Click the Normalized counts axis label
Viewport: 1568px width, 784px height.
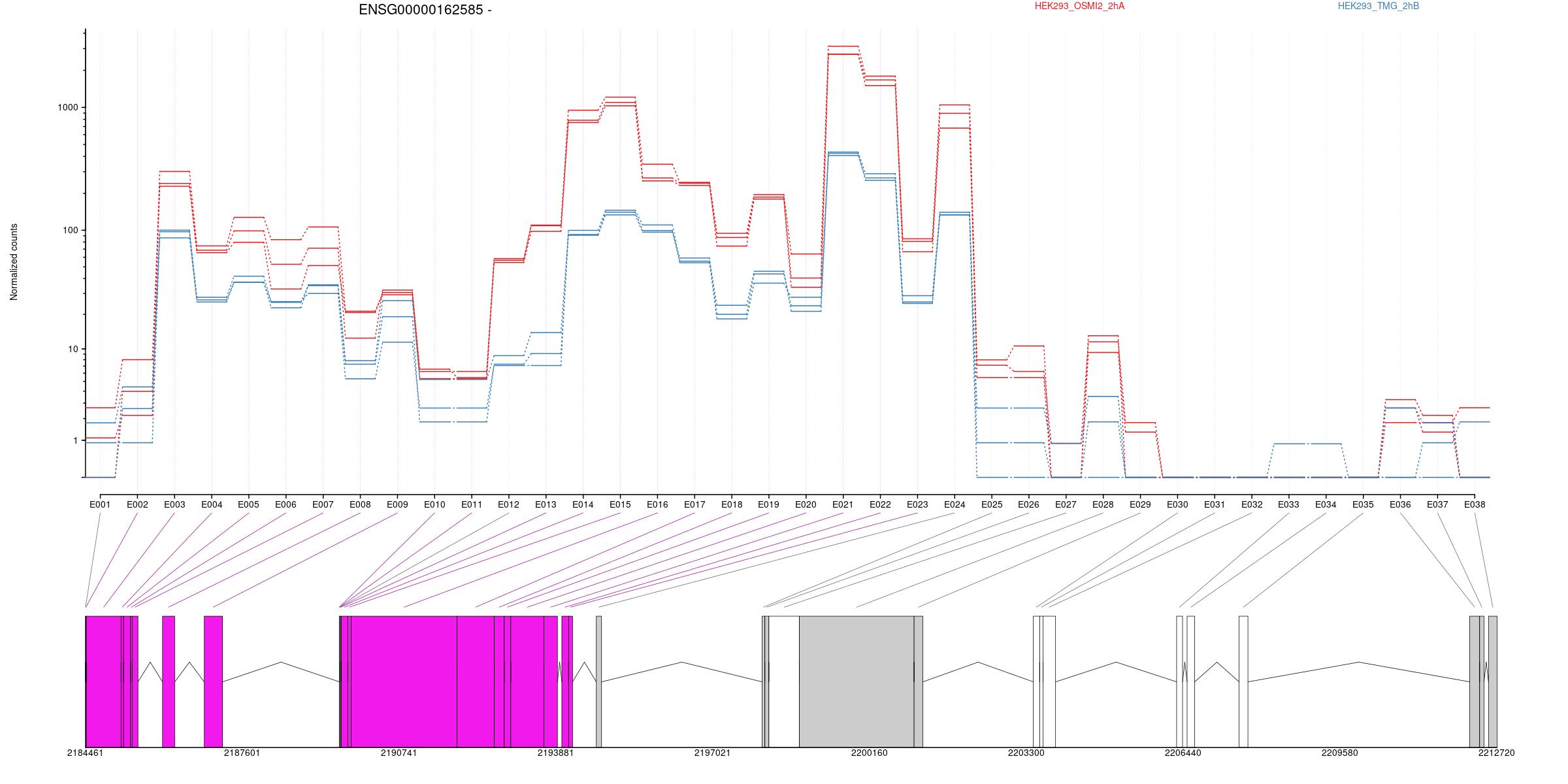point(14,262)
